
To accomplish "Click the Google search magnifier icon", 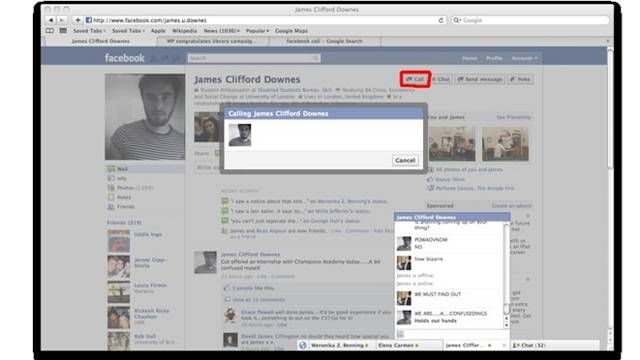I will point(457,20).
